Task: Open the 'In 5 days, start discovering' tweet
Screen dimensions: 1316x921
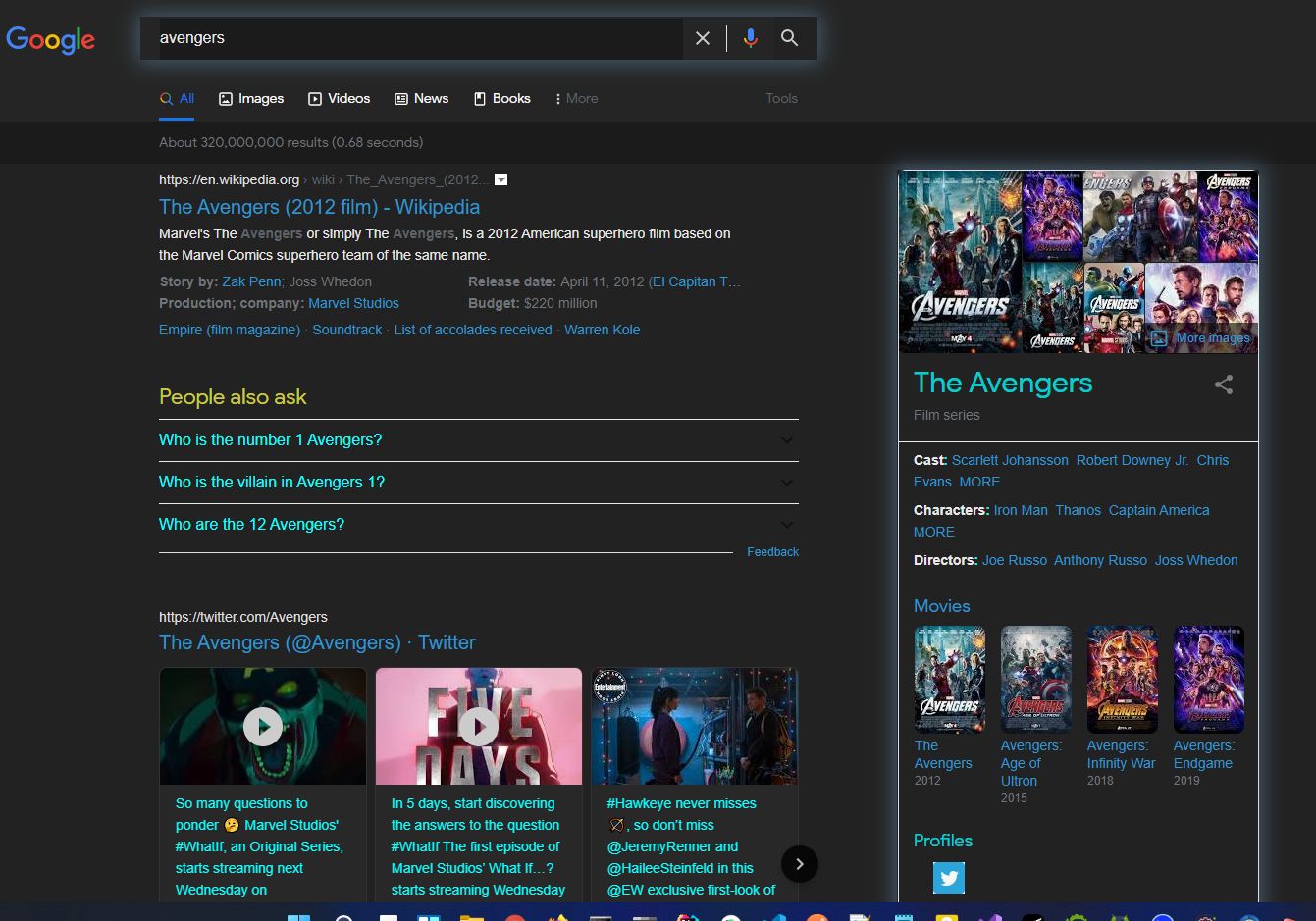Action: (x=478, y=846)
